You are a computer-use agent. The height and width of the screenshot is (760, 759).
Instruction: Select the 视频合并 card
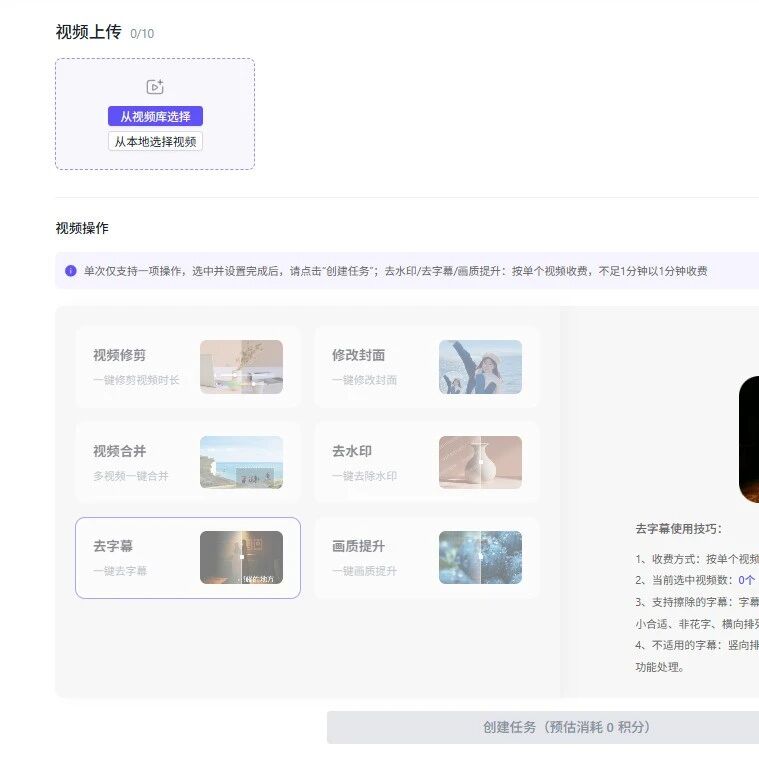188,462
